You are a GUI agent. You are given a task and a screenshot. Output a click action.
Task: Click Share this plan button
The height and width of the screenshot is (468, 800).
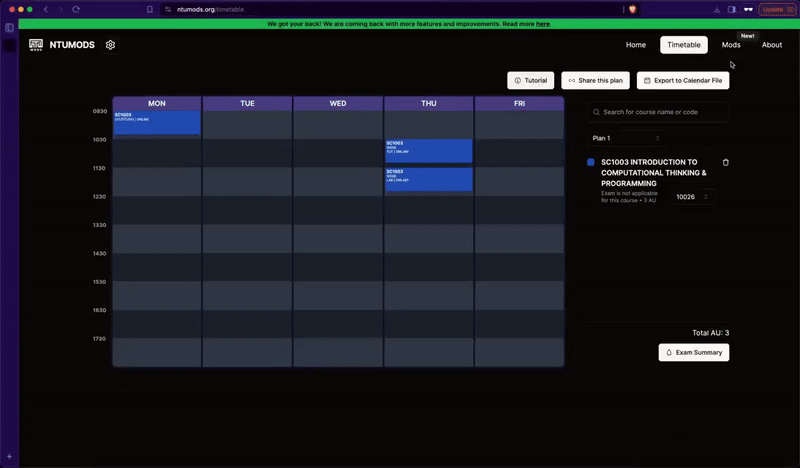pyautogui.click(x=595, y=80)
